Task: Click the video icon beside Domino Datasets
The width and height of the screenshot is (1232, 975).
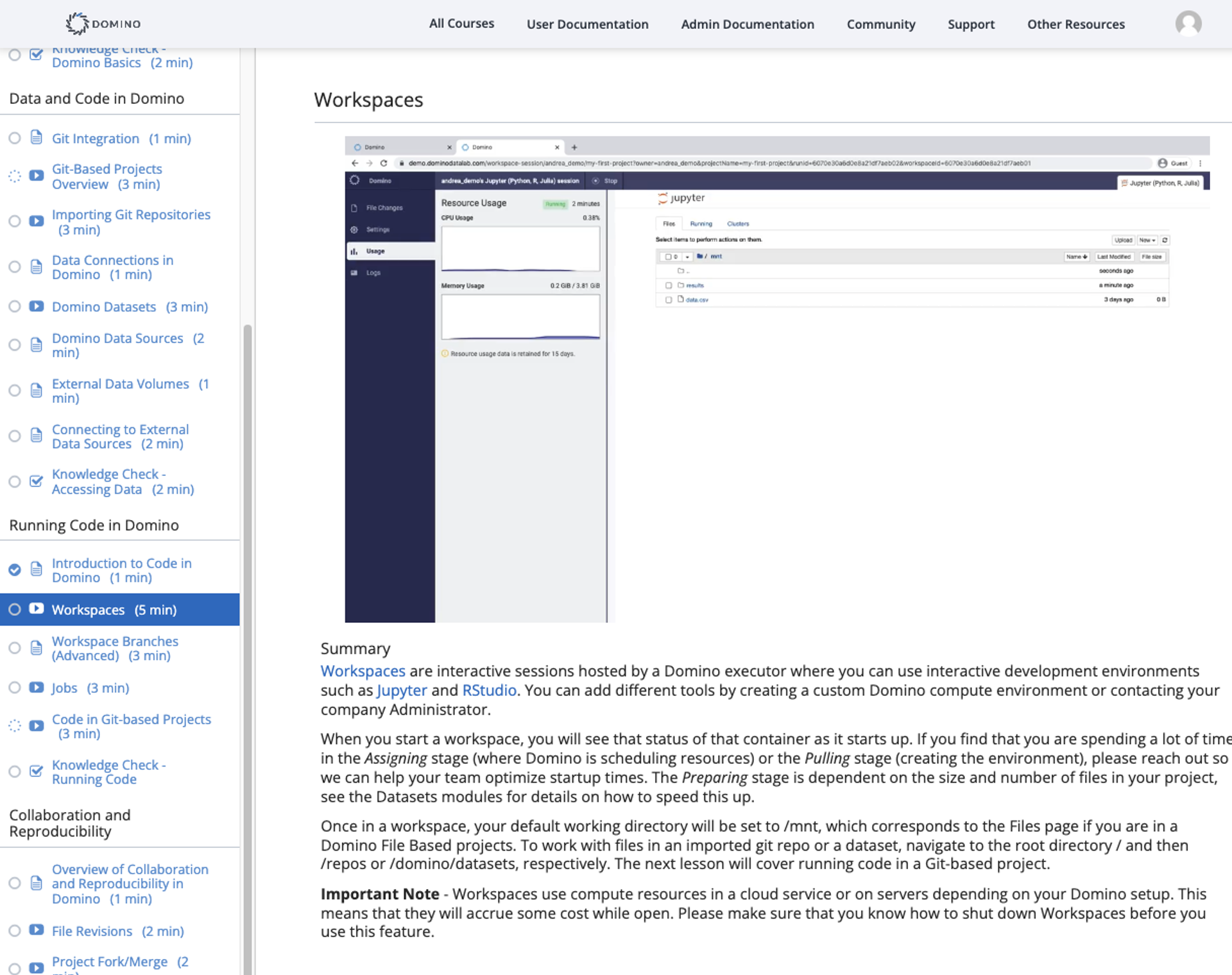Action: coord(37,307)
